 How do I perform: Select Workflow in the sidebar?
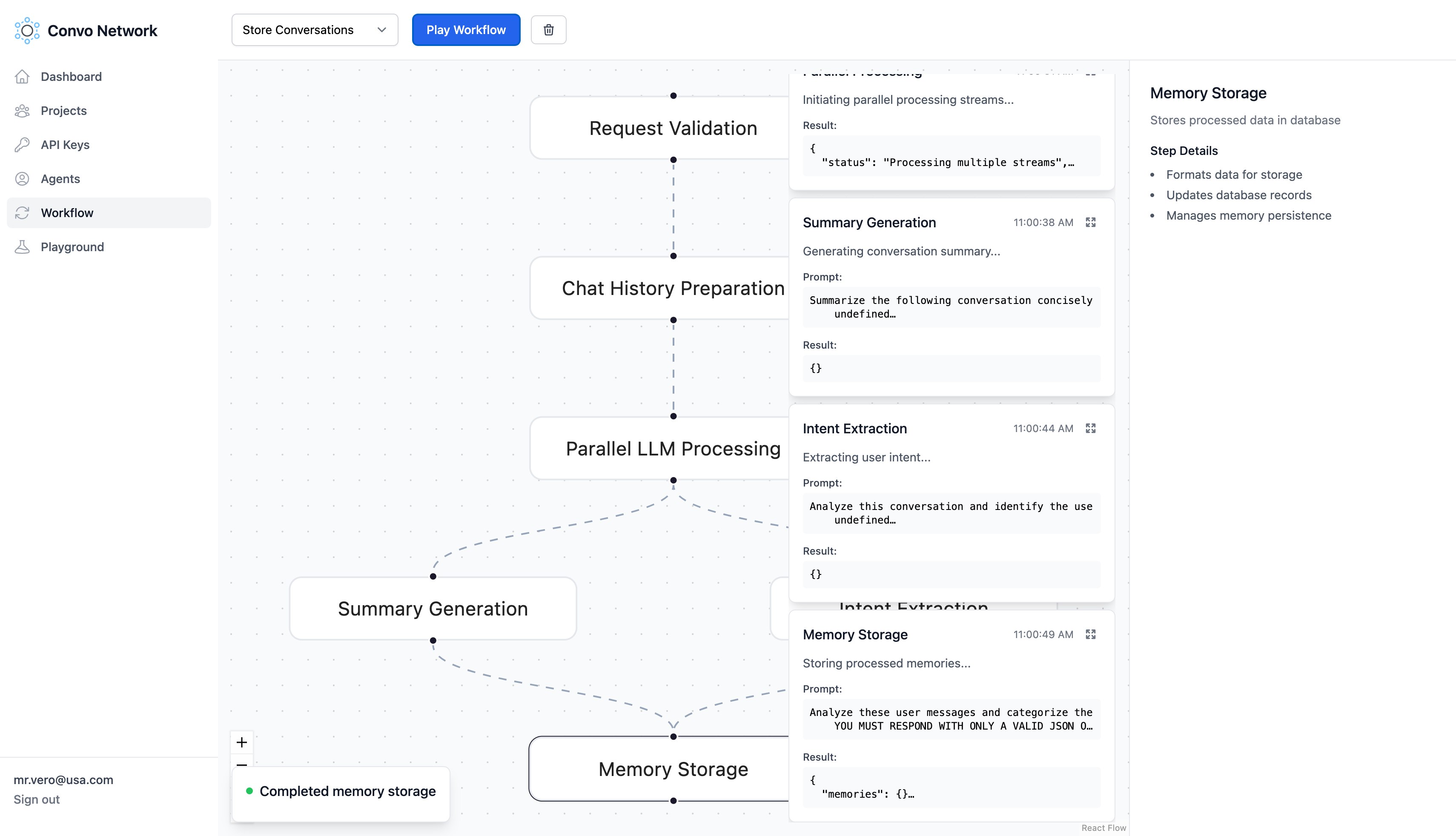(109, 213)
